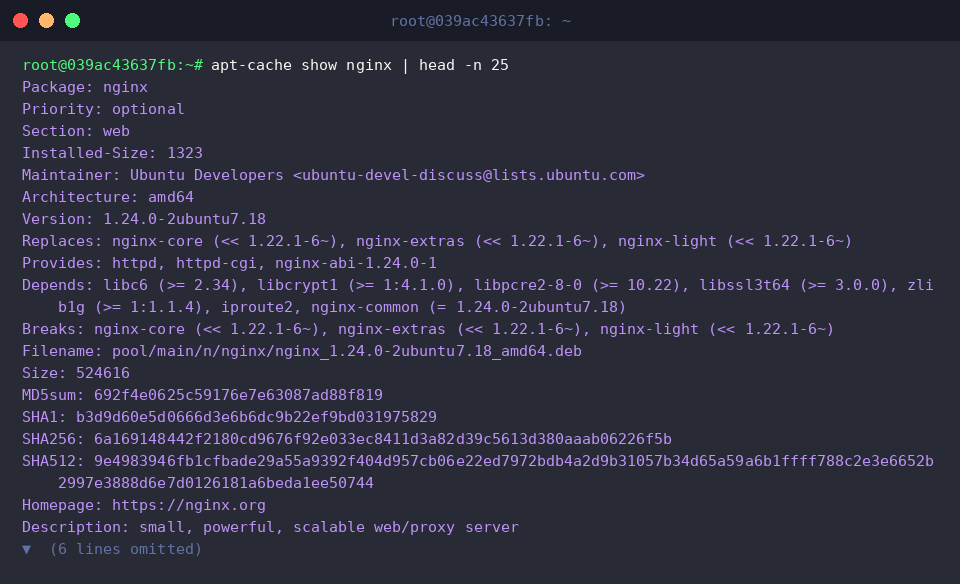Viewport: 960px width, 584px height.
Task: Click the Size value 524616
Action: [x=103, y=373]
